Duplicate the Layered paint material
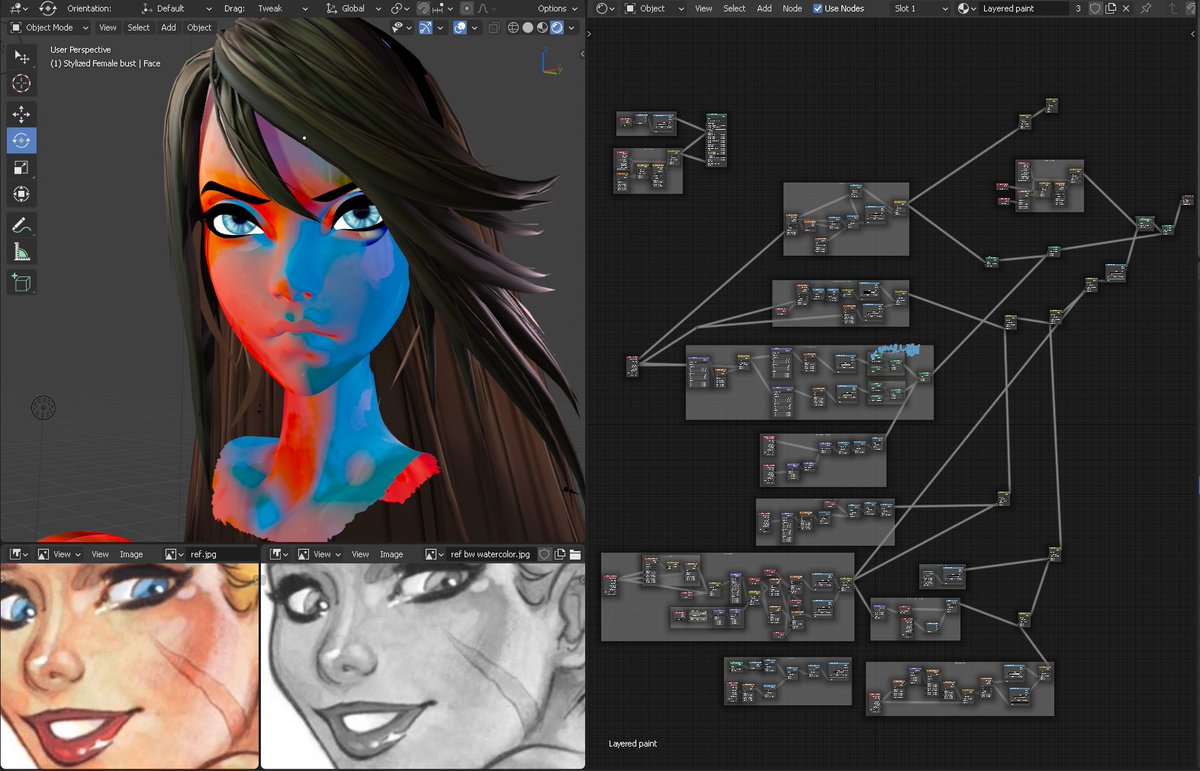1200x771 pixels. tap(1111, 8)
